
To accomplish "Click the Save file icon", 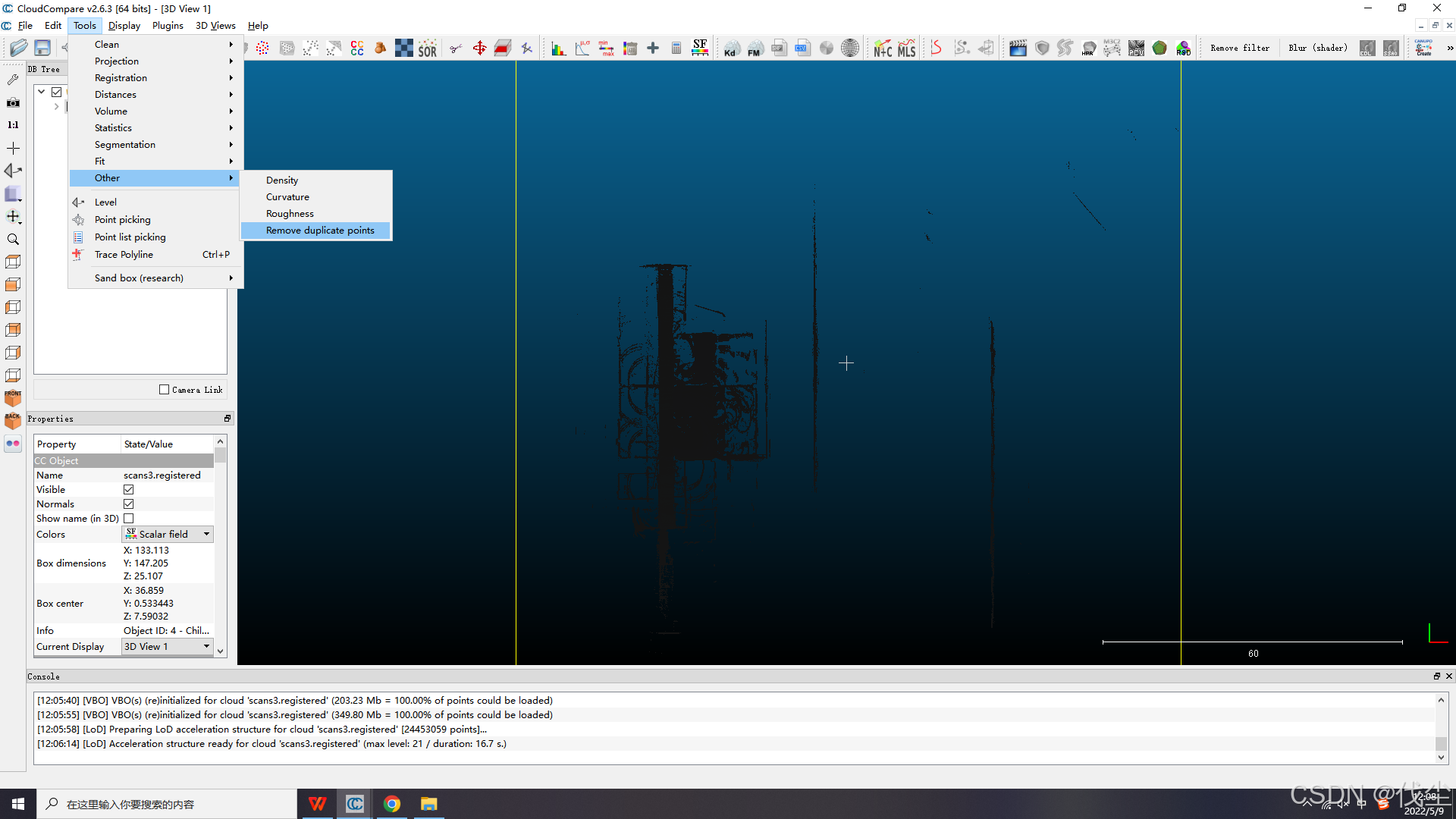I will pos(42,48).
